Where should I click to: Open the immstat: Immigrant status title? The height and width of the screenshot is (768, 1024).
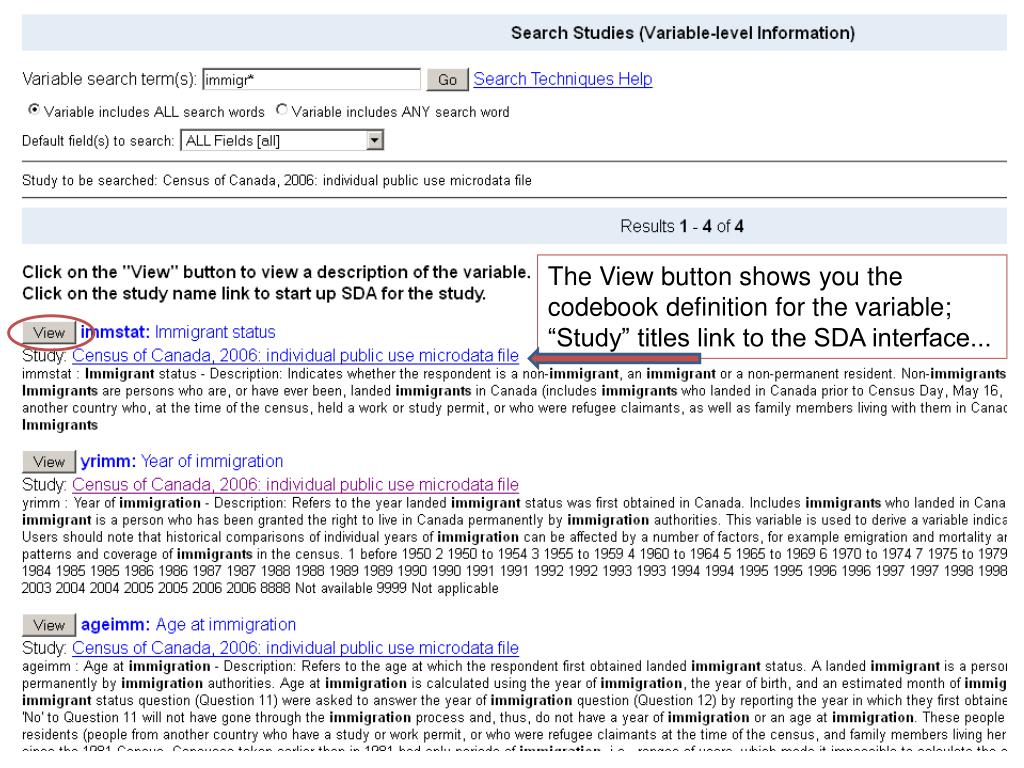pos(178,332)
